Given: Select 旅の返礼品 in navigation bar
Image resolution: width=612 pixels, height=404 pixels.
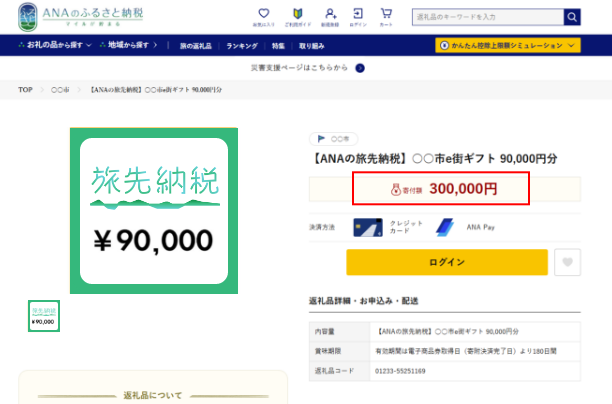Looking at the screenshot, I should pos(196,46).
